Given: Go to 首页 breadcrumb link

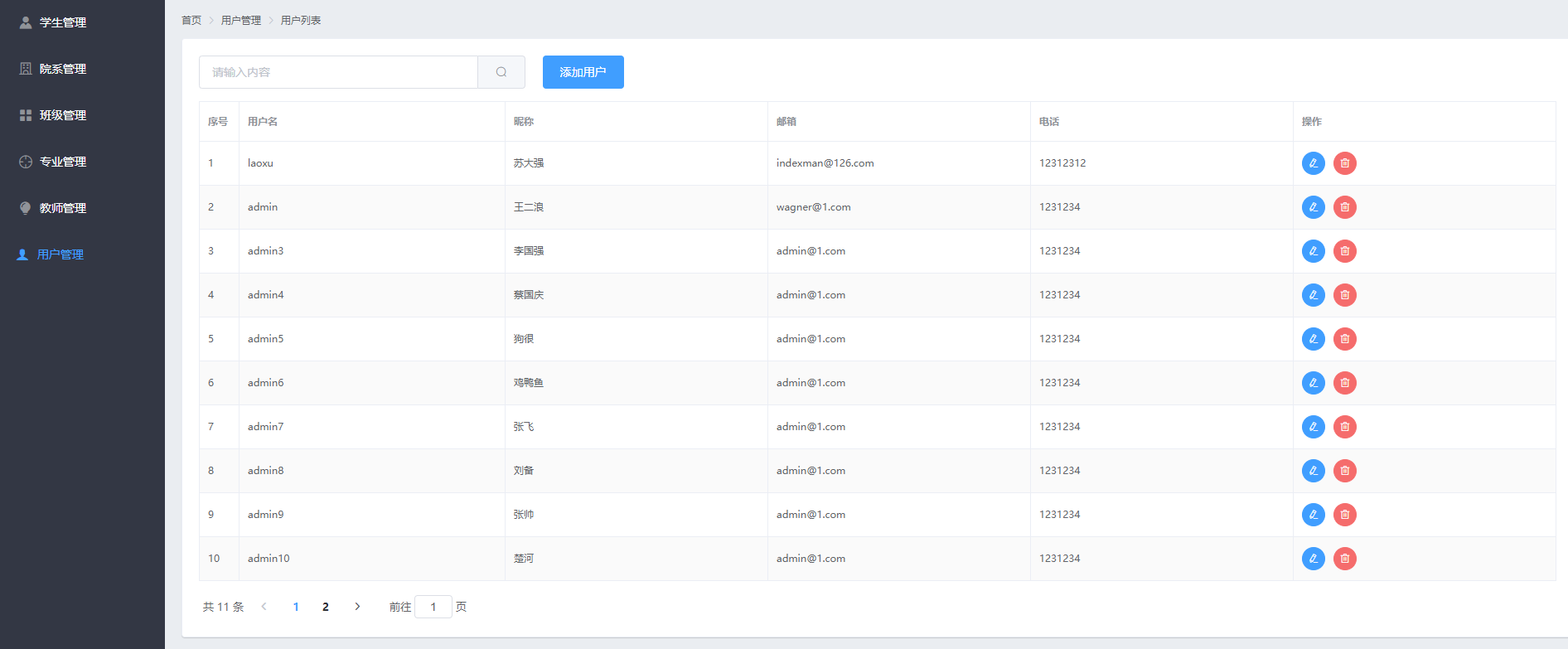Looking at the screenshot, I should (191, 20).
